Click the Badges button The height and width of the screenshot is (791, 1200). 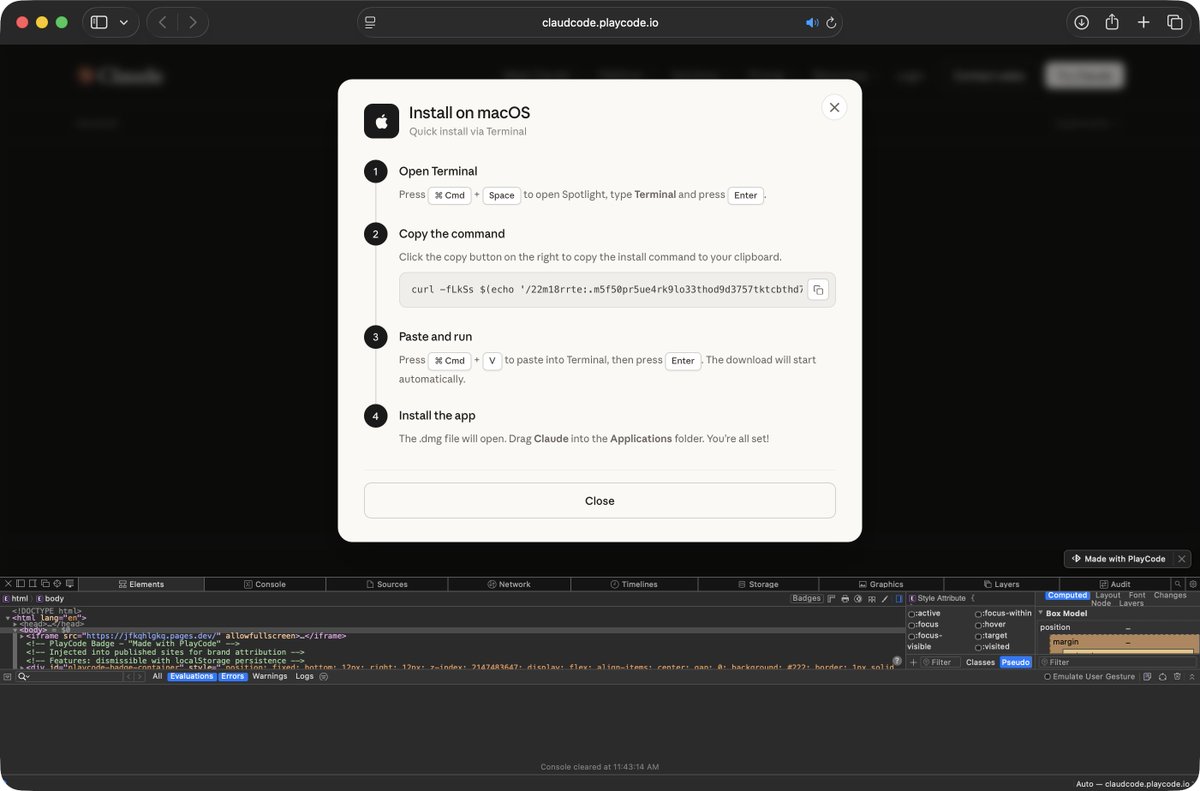pyautogui.click(x=806, y=598)
